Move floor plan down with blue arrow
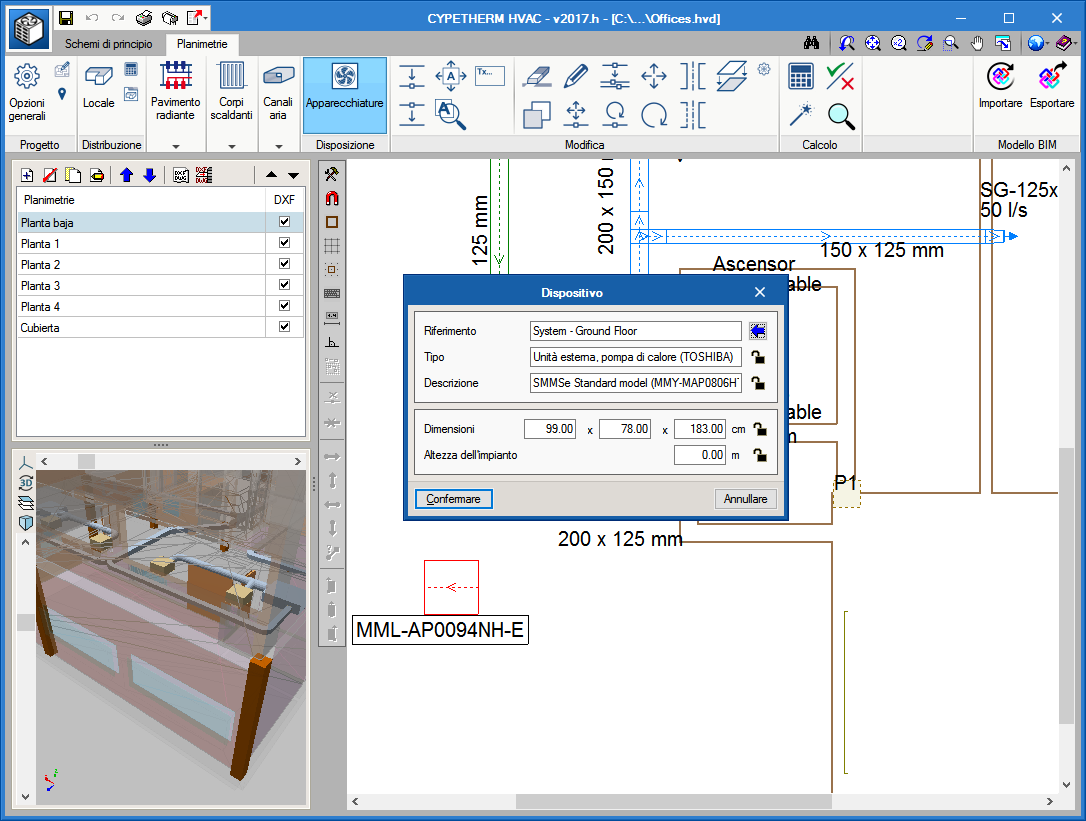 click(x=150, y=175)
